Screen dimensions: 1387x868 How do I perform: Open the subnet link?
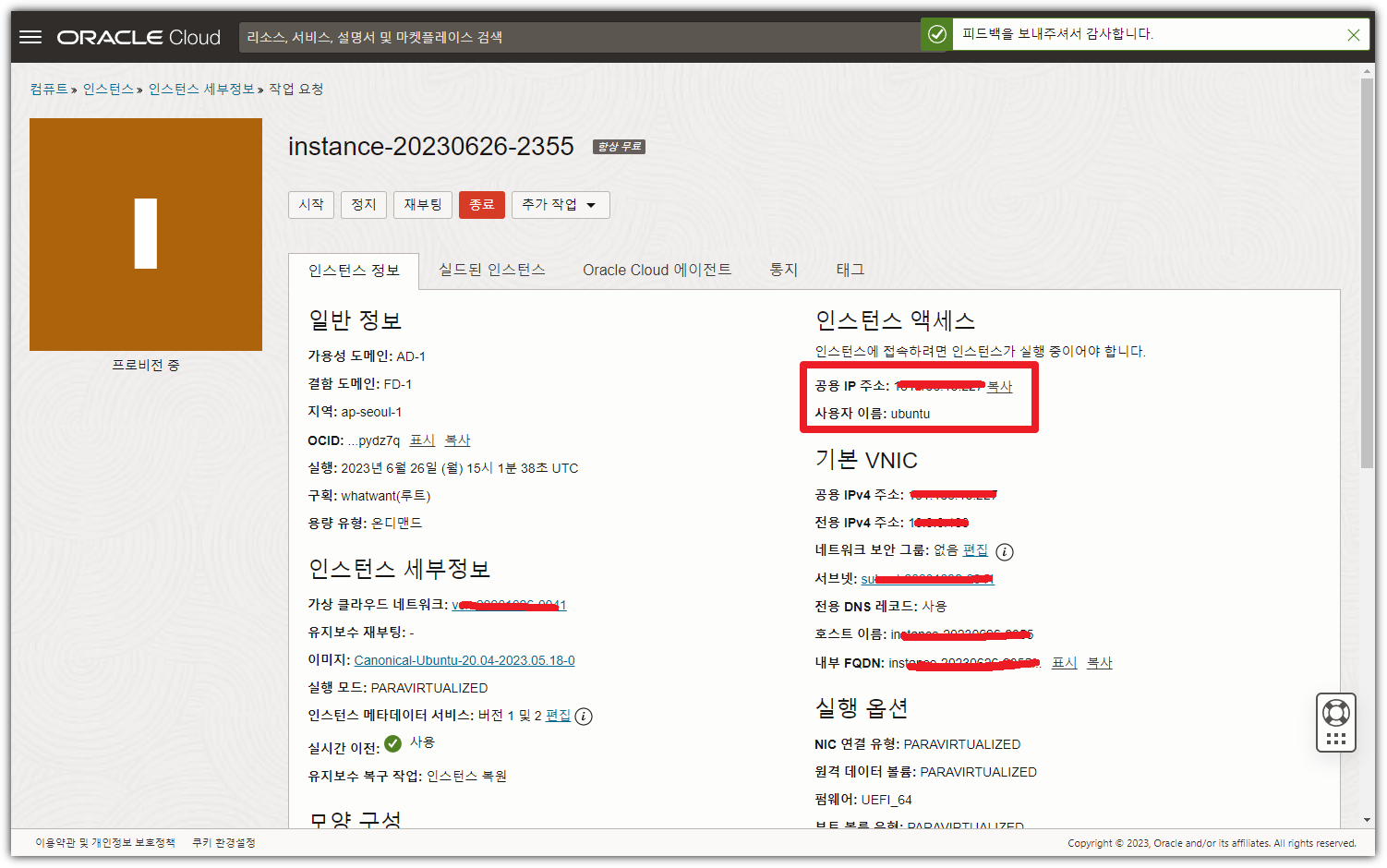click(927, 579)
